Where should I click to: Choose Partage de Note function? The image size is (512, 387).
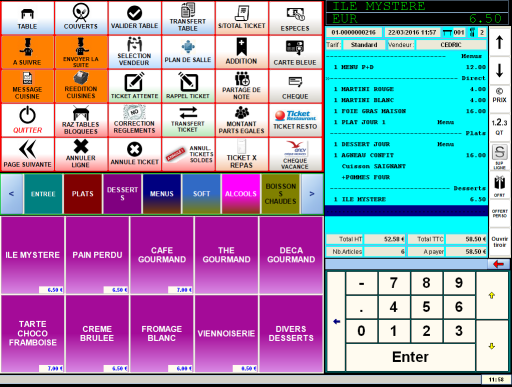click(x=242, y=86)
